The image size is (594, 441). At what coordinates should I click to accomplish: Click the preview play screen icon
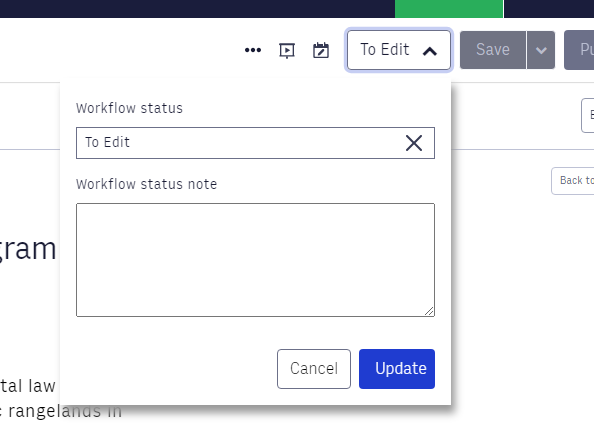287,50
